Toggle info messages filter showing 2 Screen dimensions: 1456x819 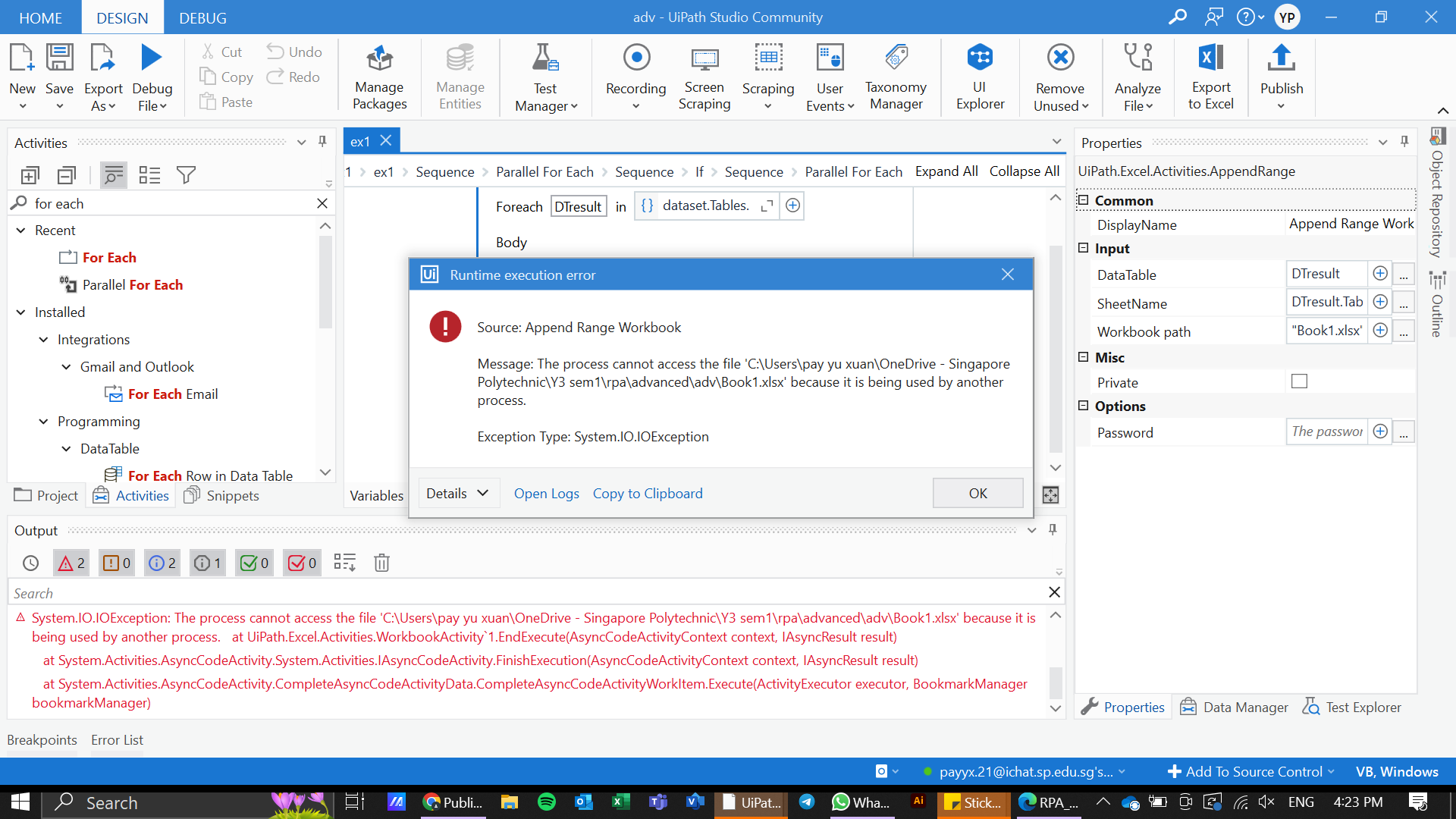[x=162, y=563]
